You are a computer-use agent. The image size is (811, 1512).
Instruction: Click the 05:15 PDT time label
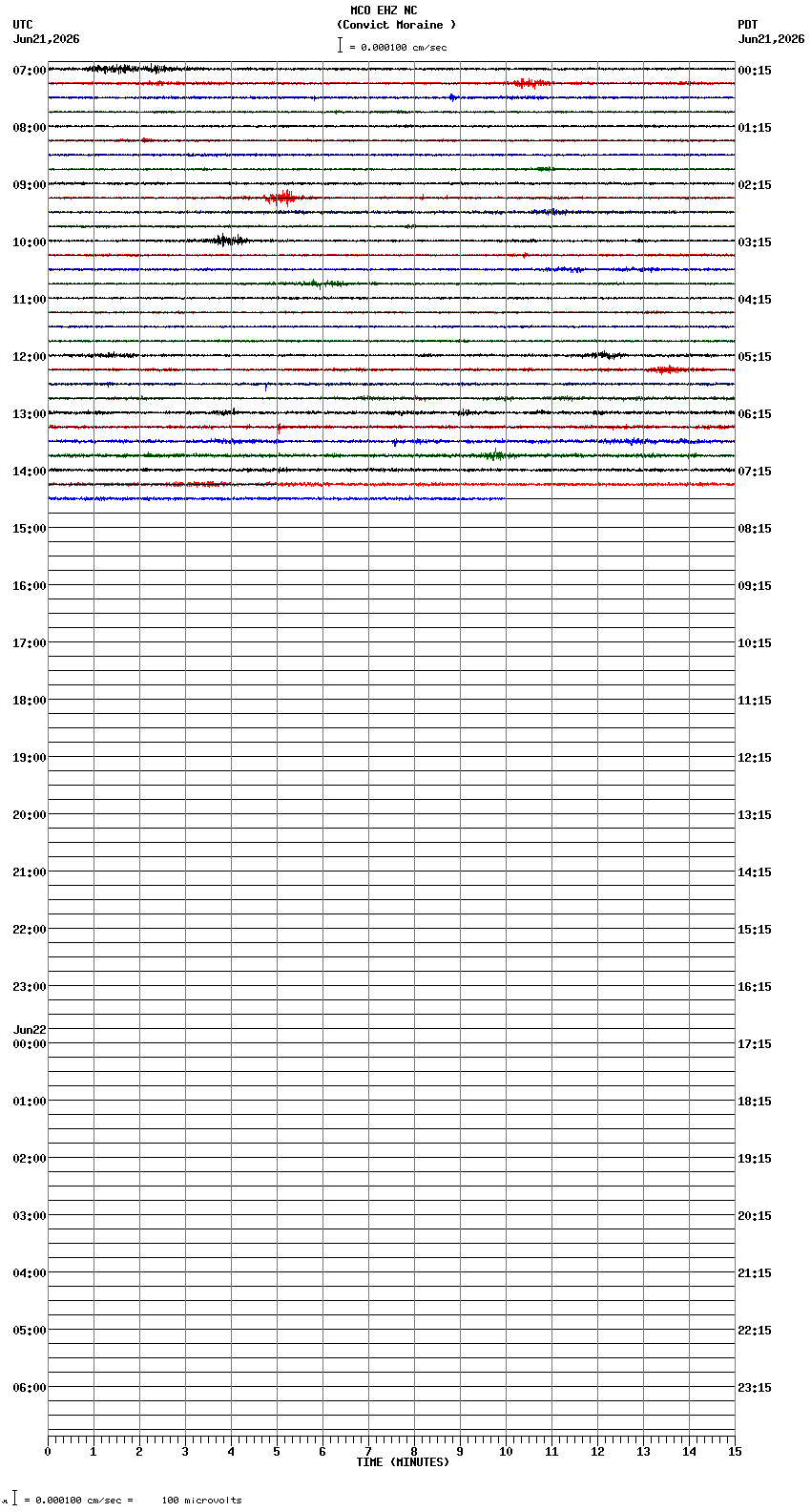755,356
